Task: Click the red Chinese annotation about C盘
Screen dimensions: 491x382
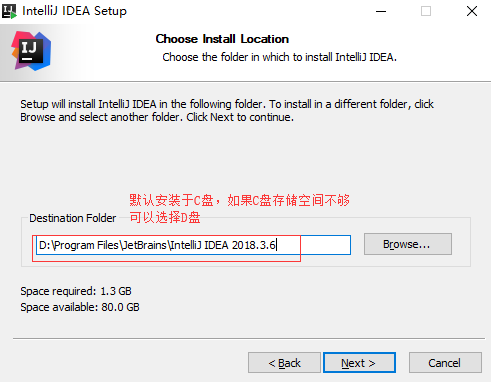Action: pos(239,201)
